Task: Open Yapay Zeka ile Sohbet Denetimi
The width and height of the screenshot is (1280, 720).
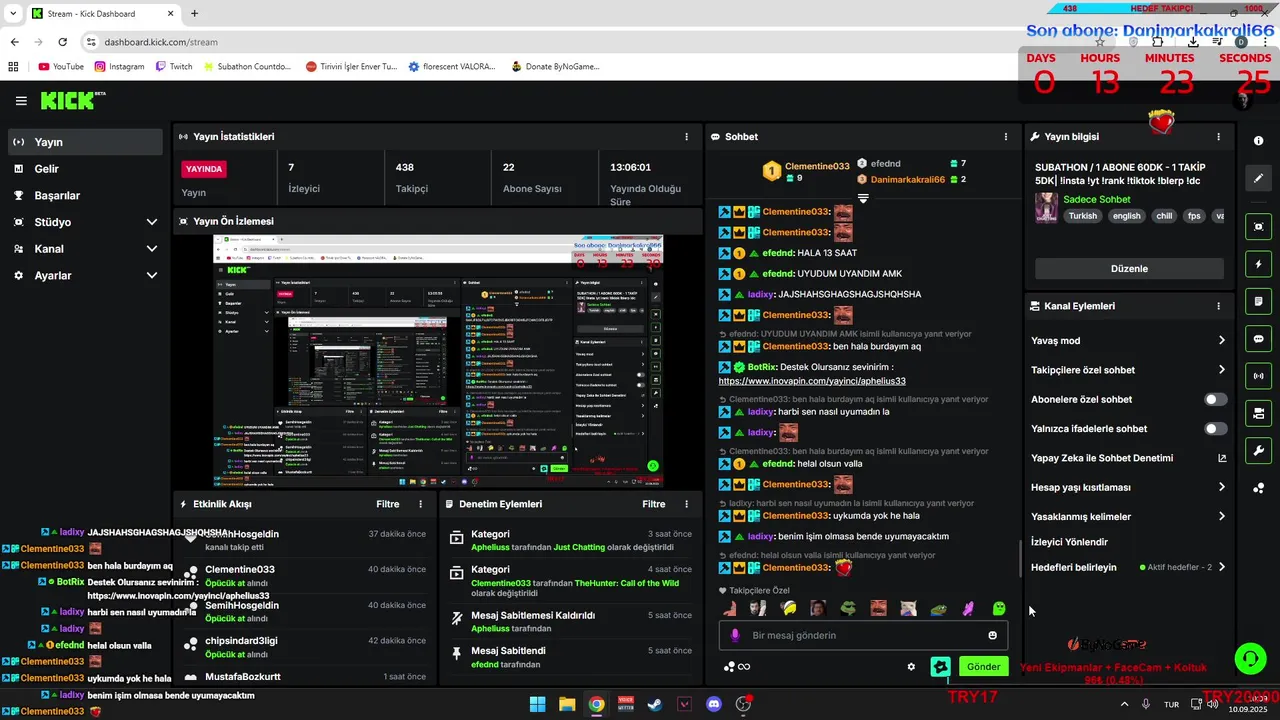Action: click(1129, 458)
